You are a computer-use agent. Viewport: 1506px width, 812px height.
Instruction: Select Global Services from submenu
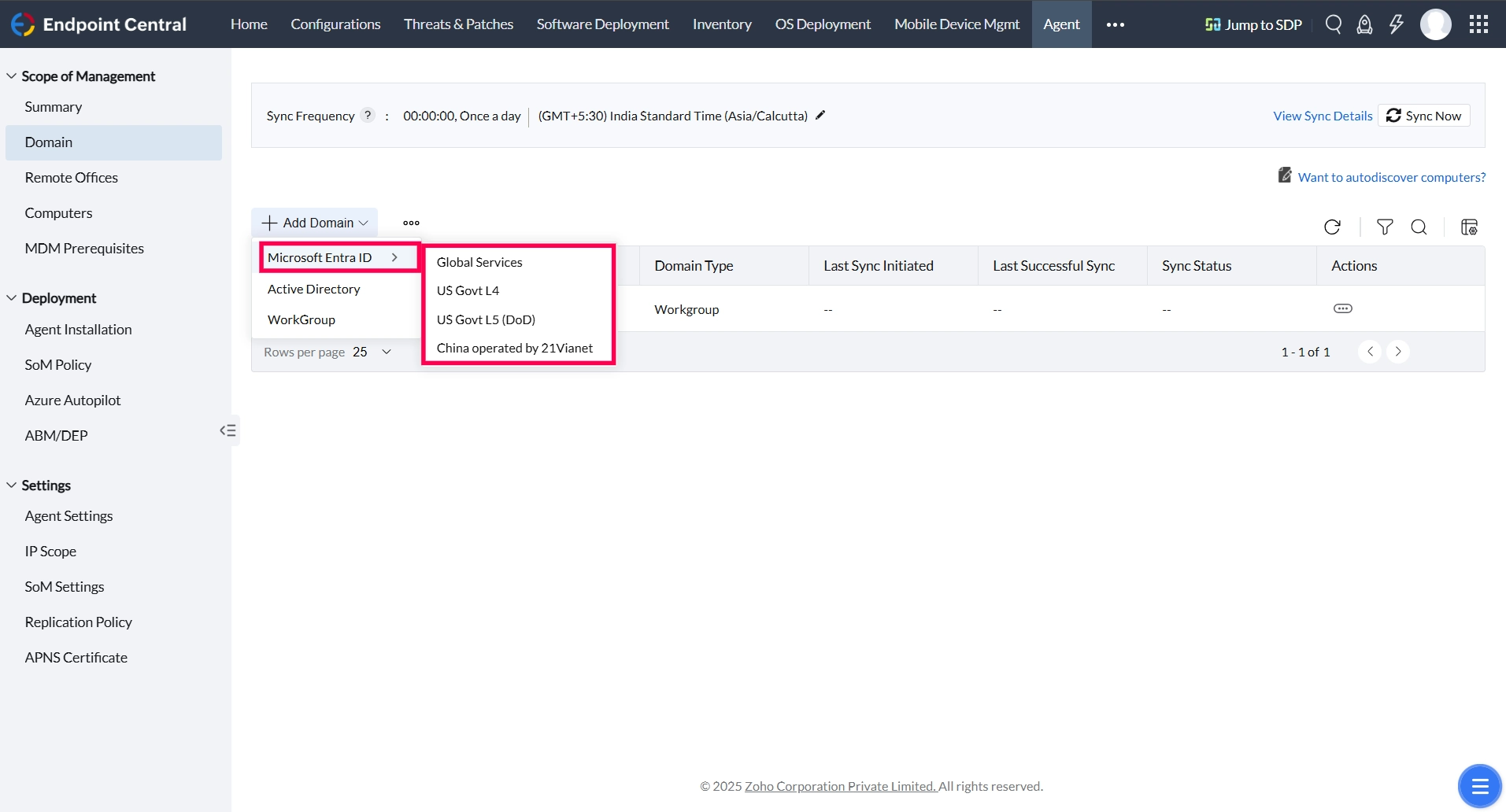tap(479, 262)
